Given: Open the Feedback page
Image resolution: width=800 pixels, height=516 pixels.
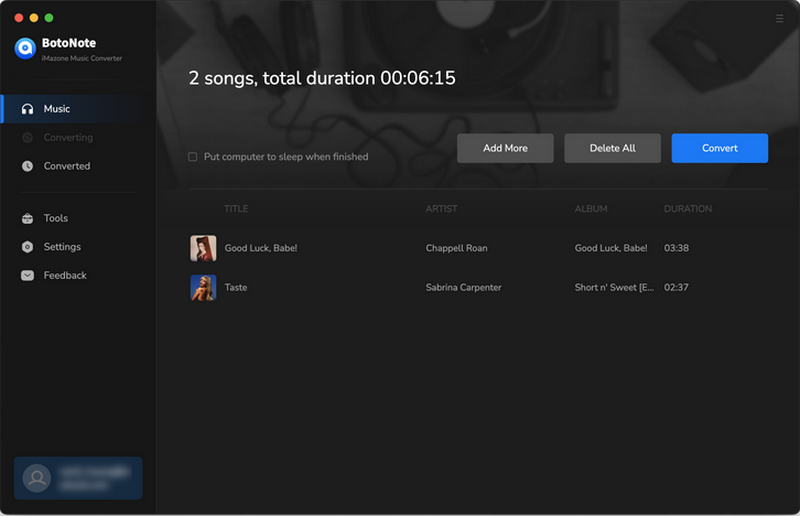Looking at the screenshot, I should 79,276.
